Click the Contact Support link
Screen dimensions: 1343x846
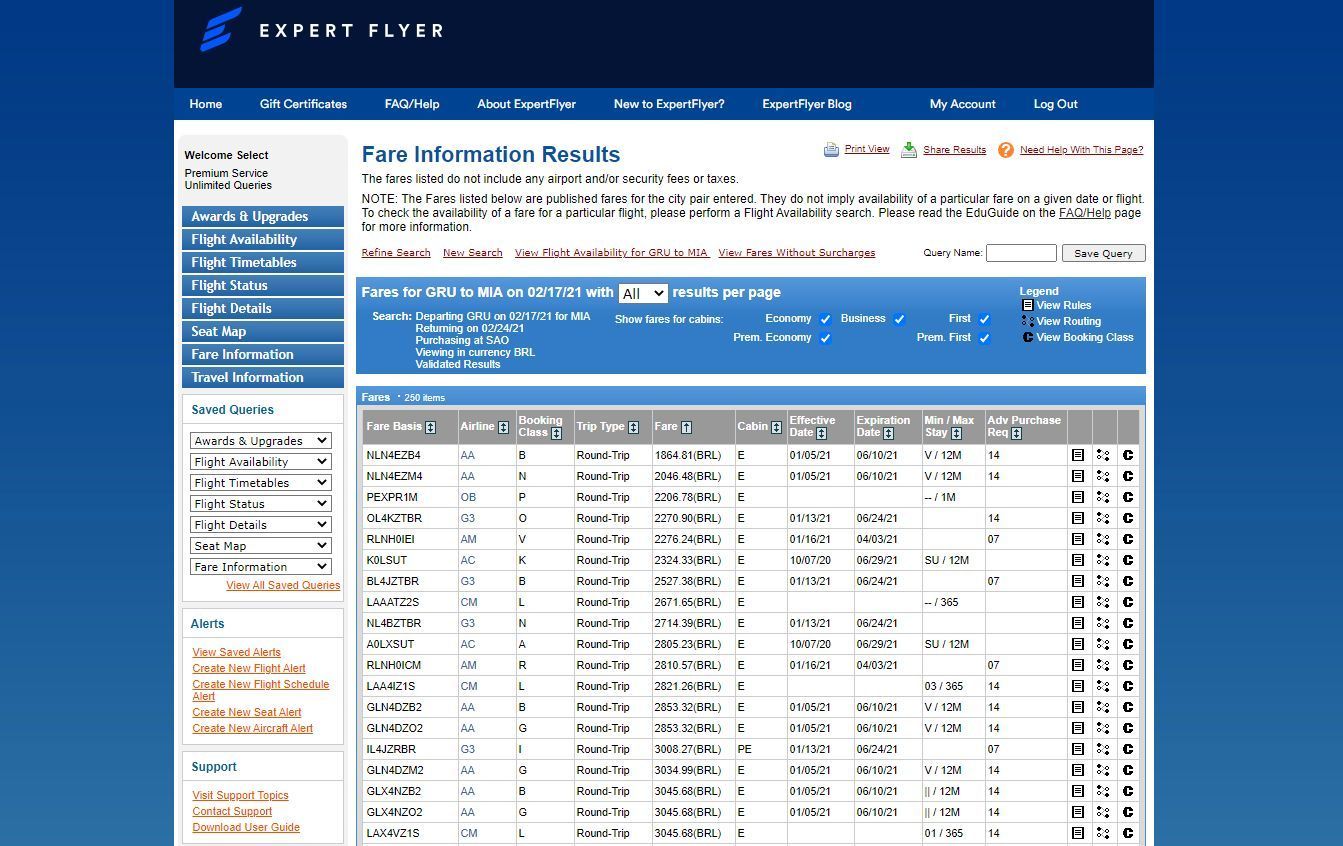pyautogui.click(x=232, y=812)
